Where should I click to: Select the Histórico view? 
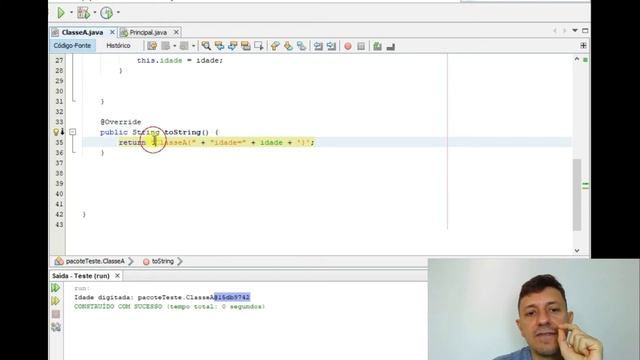pos(118,46)
